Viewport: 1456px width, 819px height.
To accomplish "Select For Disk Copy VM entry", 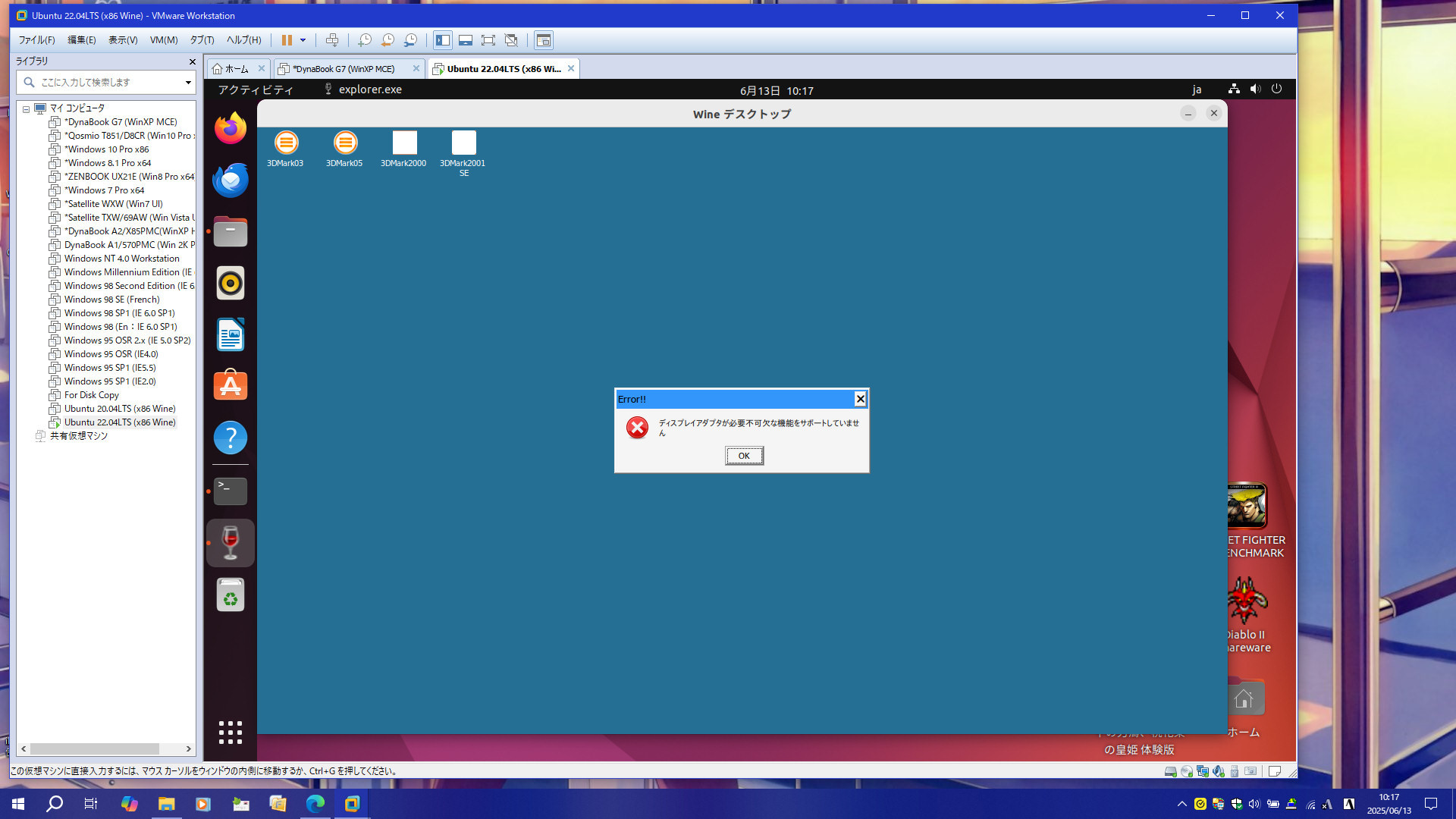I will pos(84,395).
